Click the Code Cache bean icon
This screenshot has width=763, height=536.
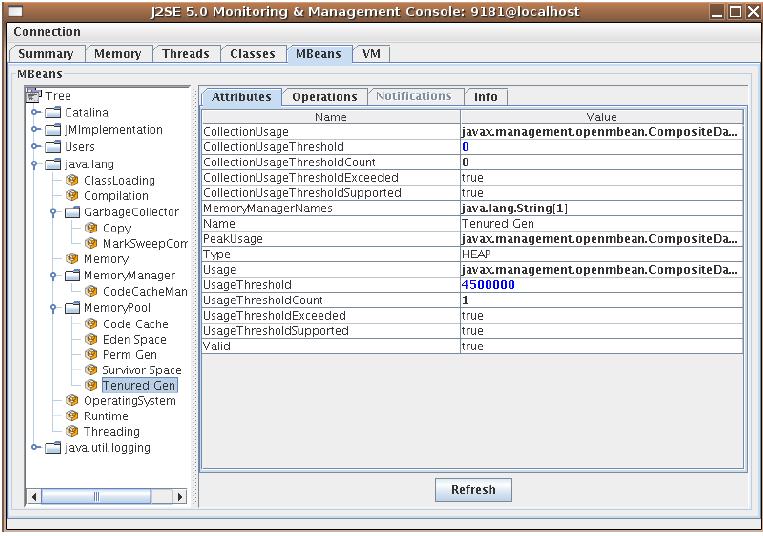click(x=91, y=324)
